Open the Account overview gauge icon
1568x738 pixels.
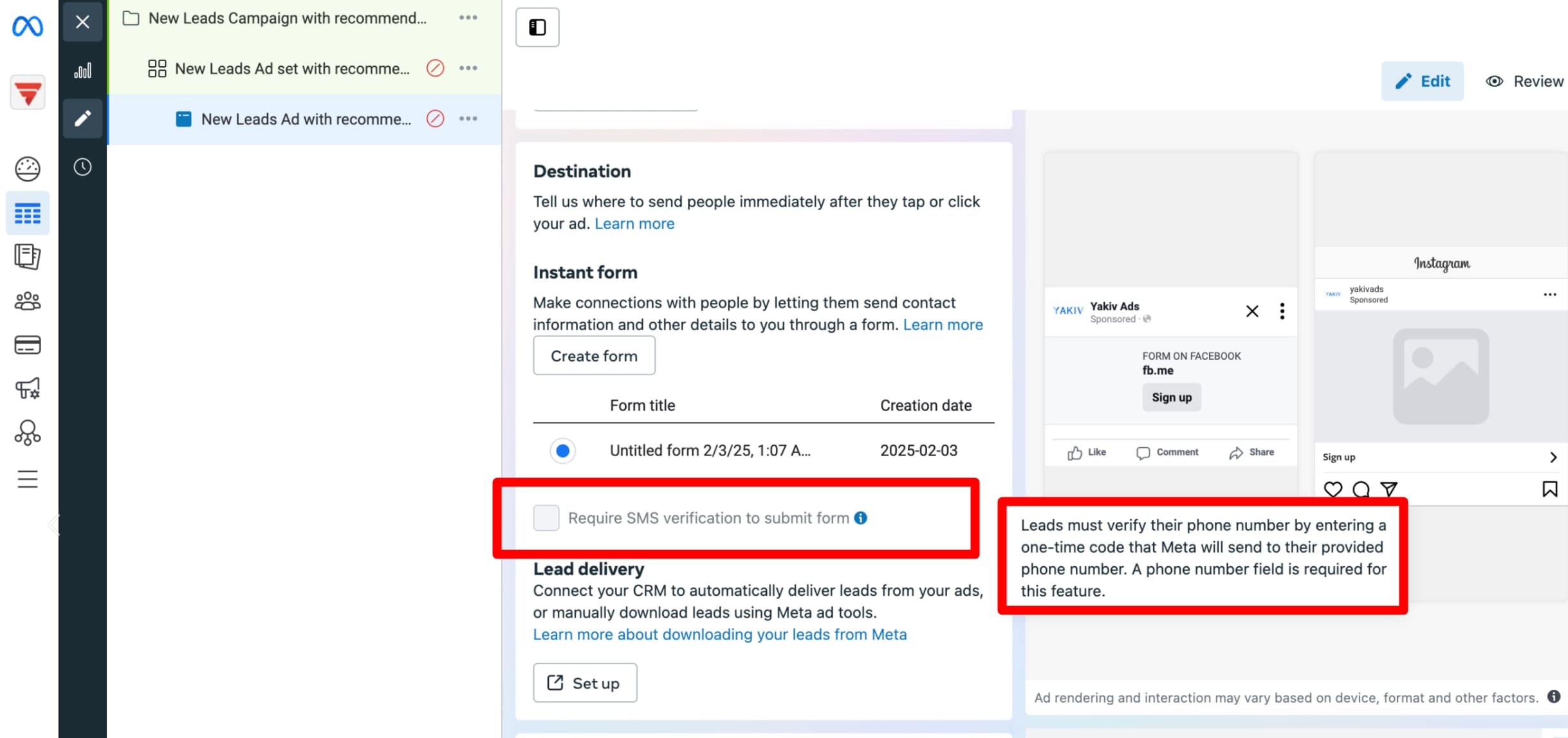point(28,169)
